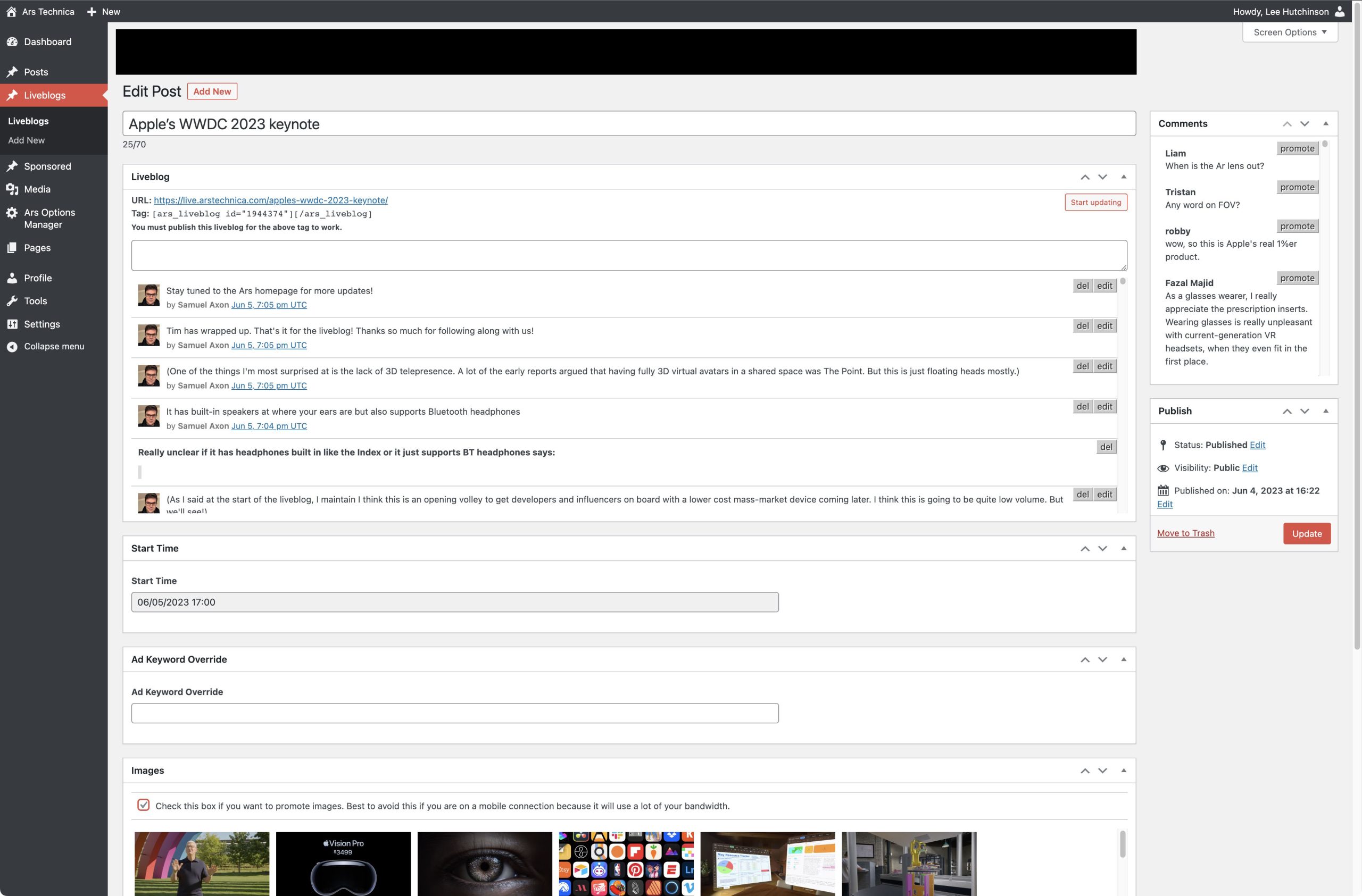Toggle the Start Time panel collapse triangle
Screen dimensions: 1362x896
(1123, 548)
